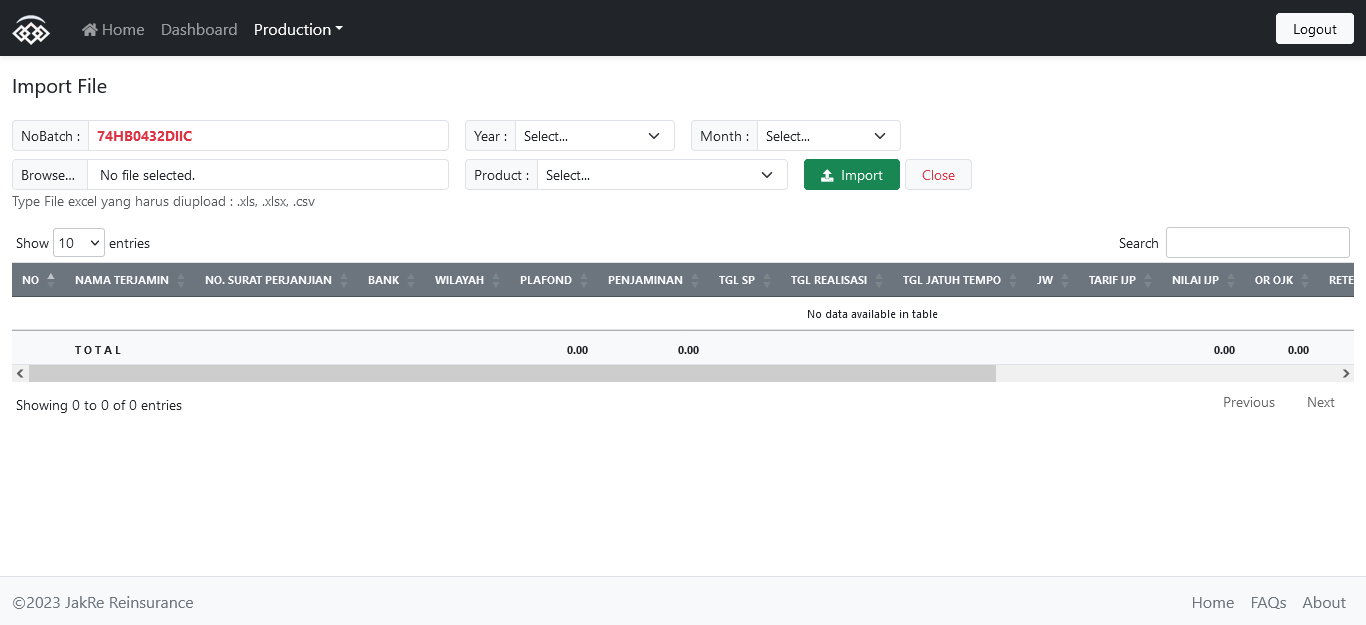Sort by WILAYAH column arrows
The height and width of the screenshot is (625, 1366).
[x=496, y=280]
